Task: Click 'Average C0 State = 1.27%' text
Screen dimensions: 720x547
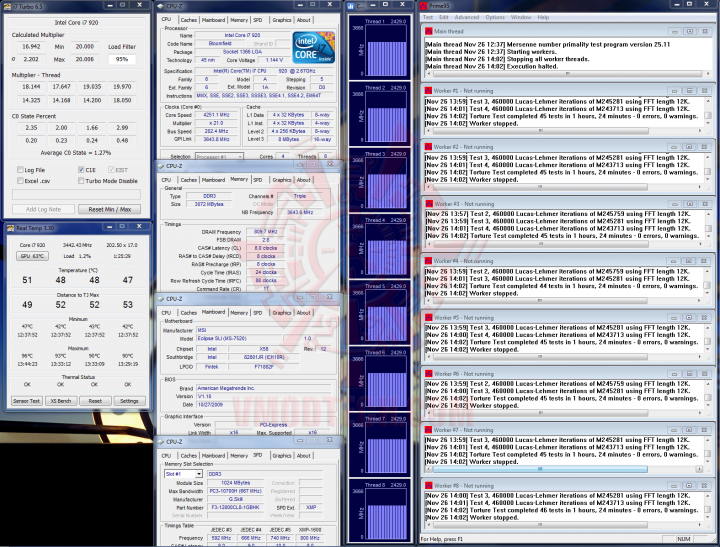Action: 76,153
